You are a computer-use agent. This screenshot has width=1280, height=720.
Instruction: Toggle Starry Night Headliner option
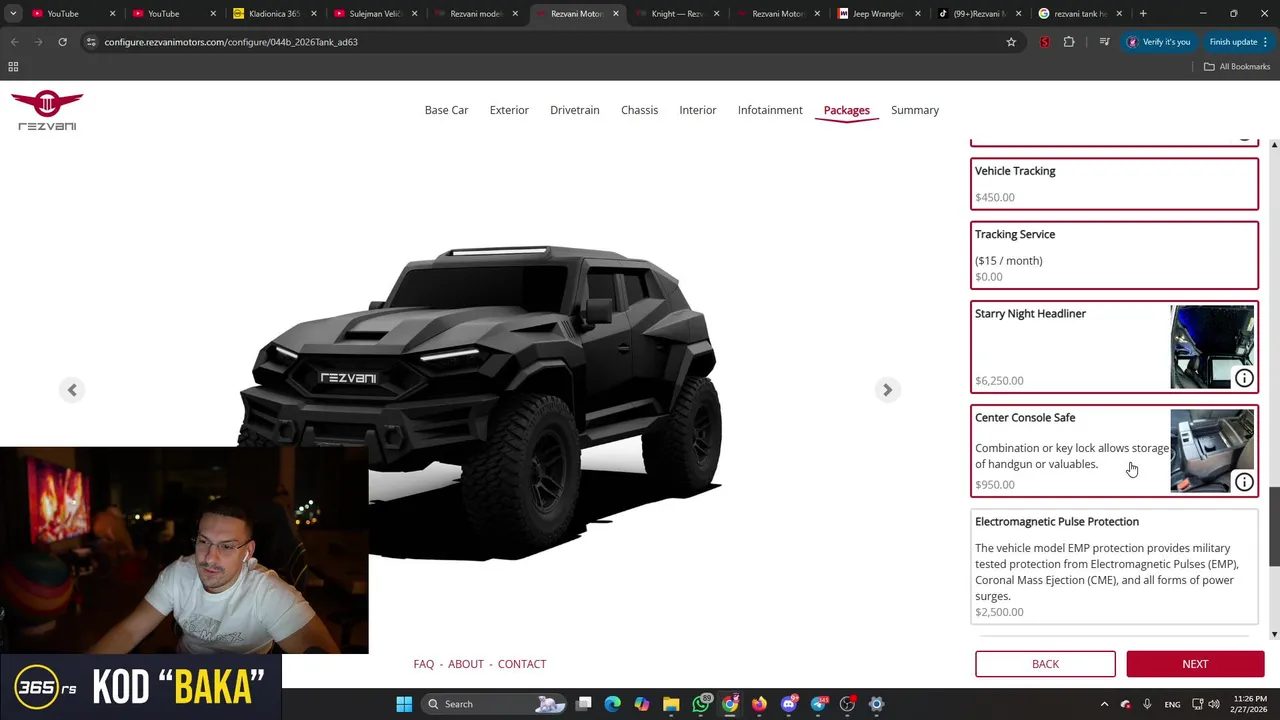pos(1114,347)
